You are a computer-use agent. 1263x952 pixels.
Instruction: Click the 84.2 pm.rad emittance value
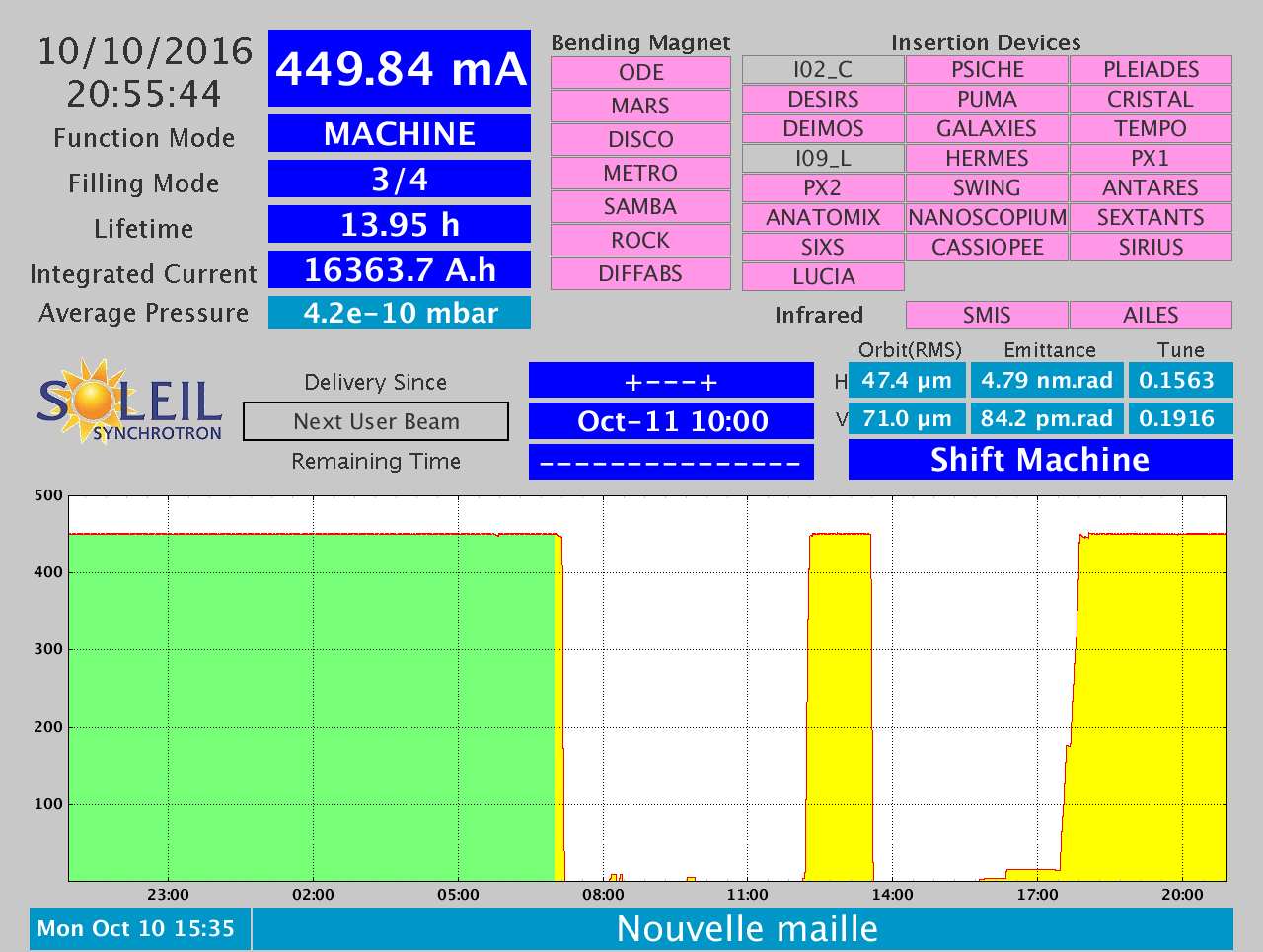click(1047, 418)
